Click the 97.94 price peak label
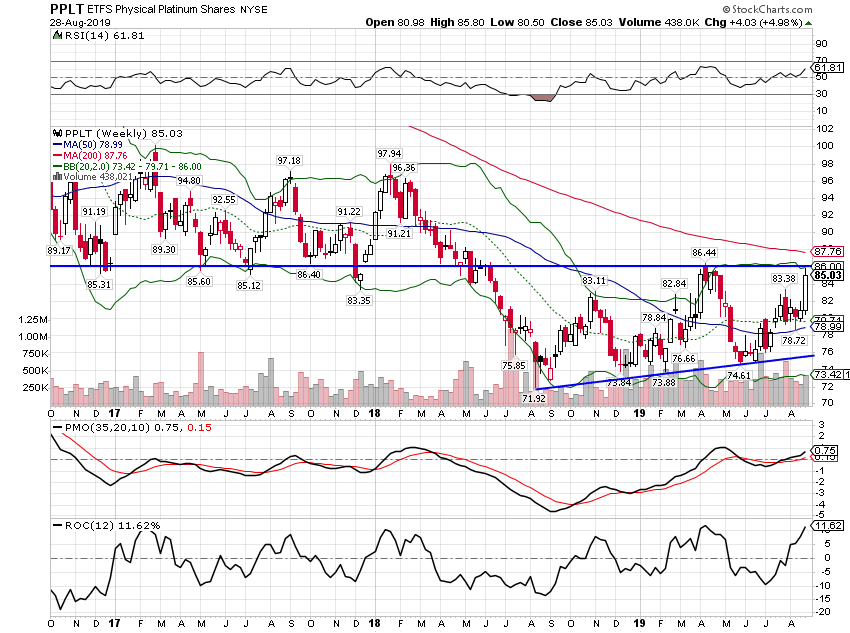Image resolution: width=850 pixels, height=633 pixels. [x=389, y=154]
